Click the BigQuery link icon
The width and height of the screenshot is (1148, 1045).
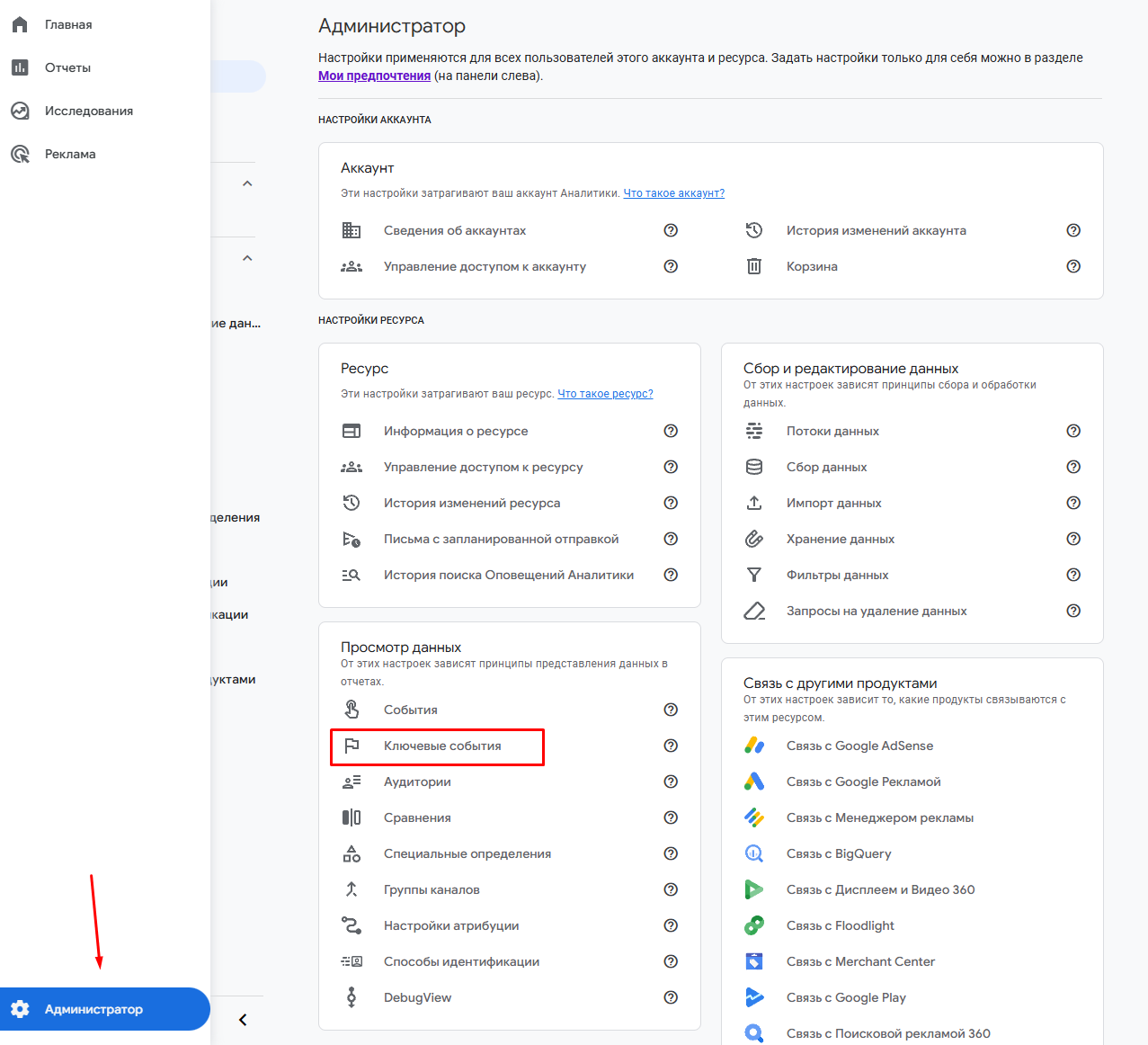tap(754, 853)
